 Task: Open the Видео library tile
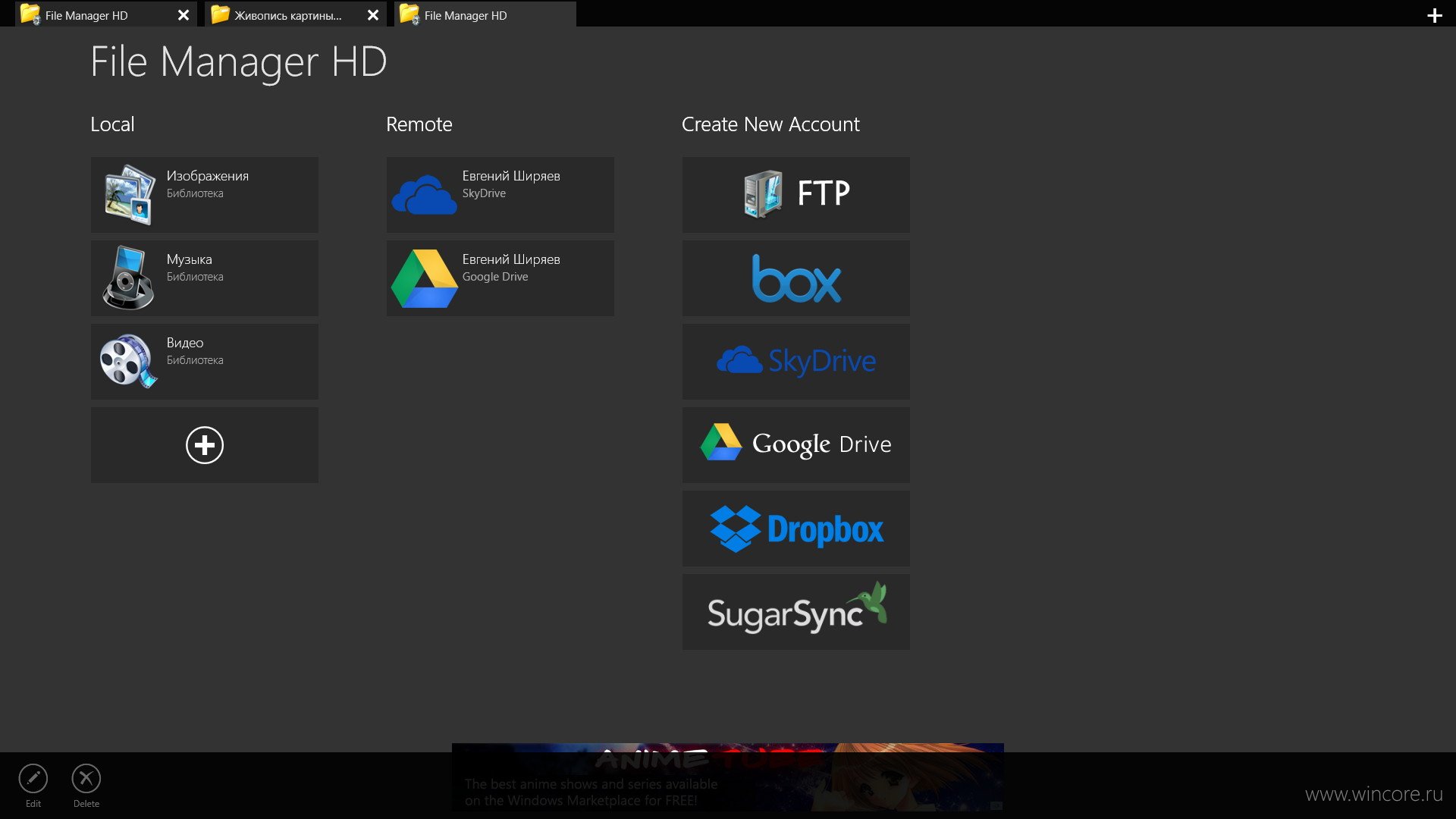[205, 362]
